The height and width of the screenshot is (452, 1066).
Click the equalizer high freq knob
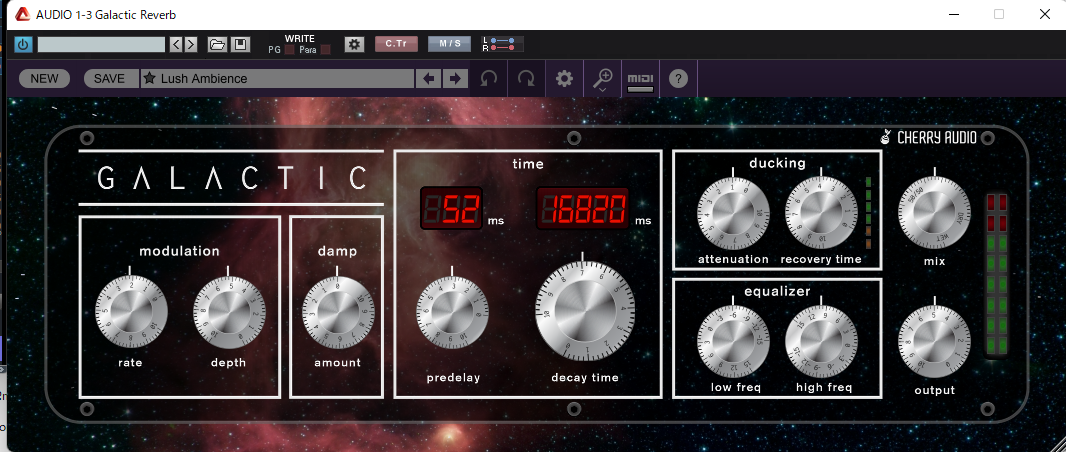click(821, 341)
